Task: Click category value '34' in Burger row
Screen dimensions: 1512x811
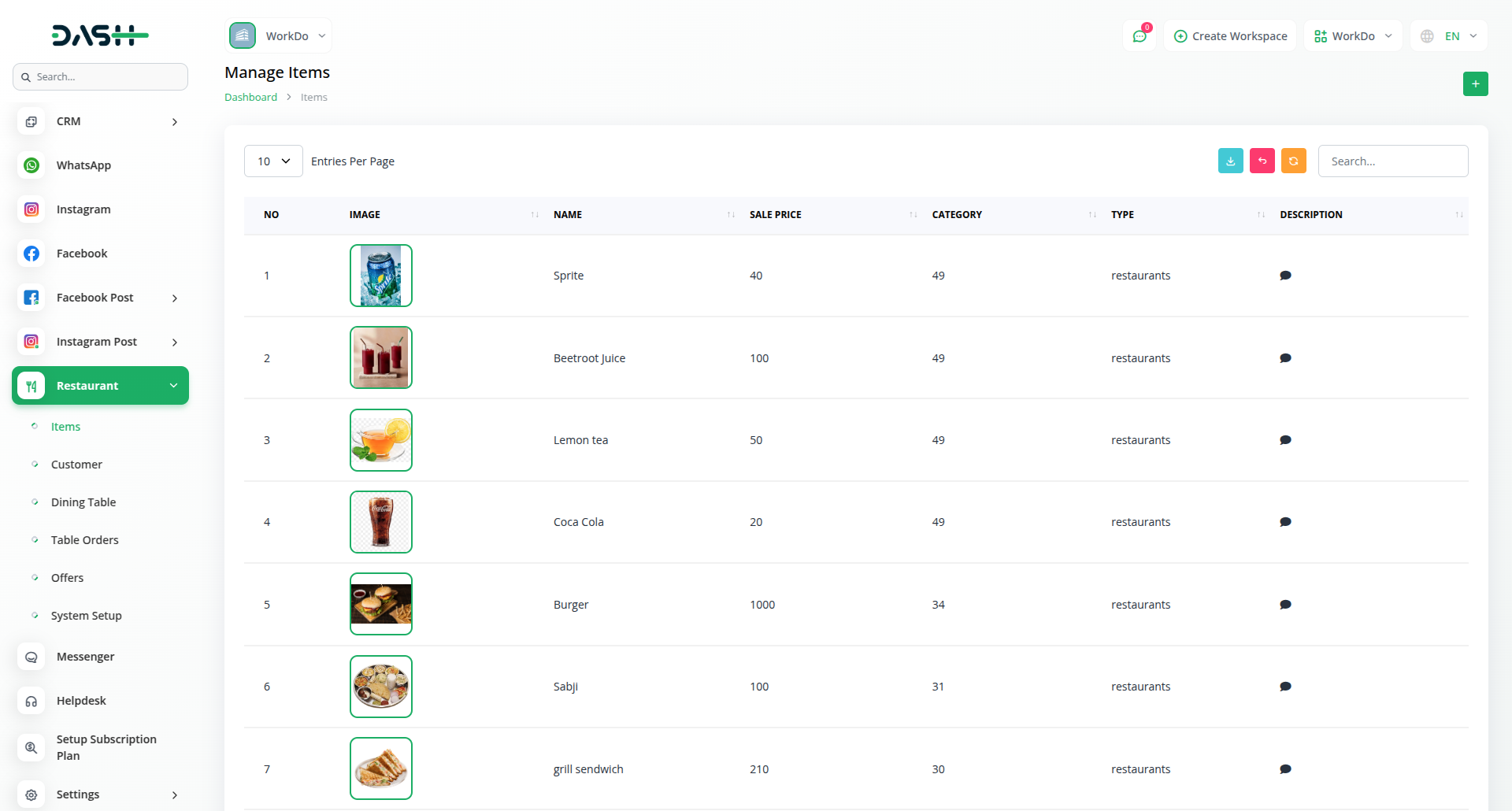Action: pyautogui.click(x=939, y=605)
